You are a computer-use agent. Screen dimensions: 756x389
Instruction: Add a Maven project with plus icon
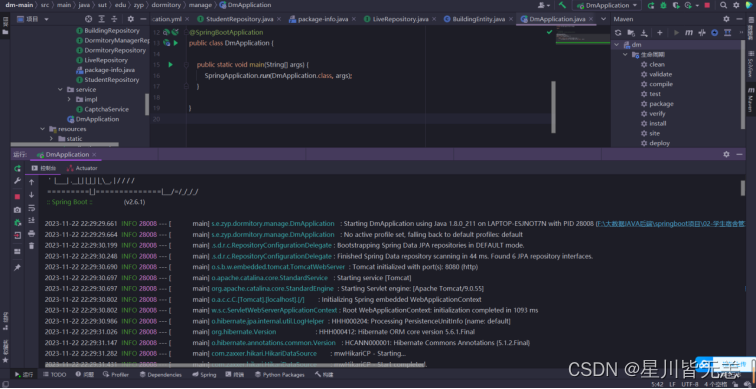660,33
